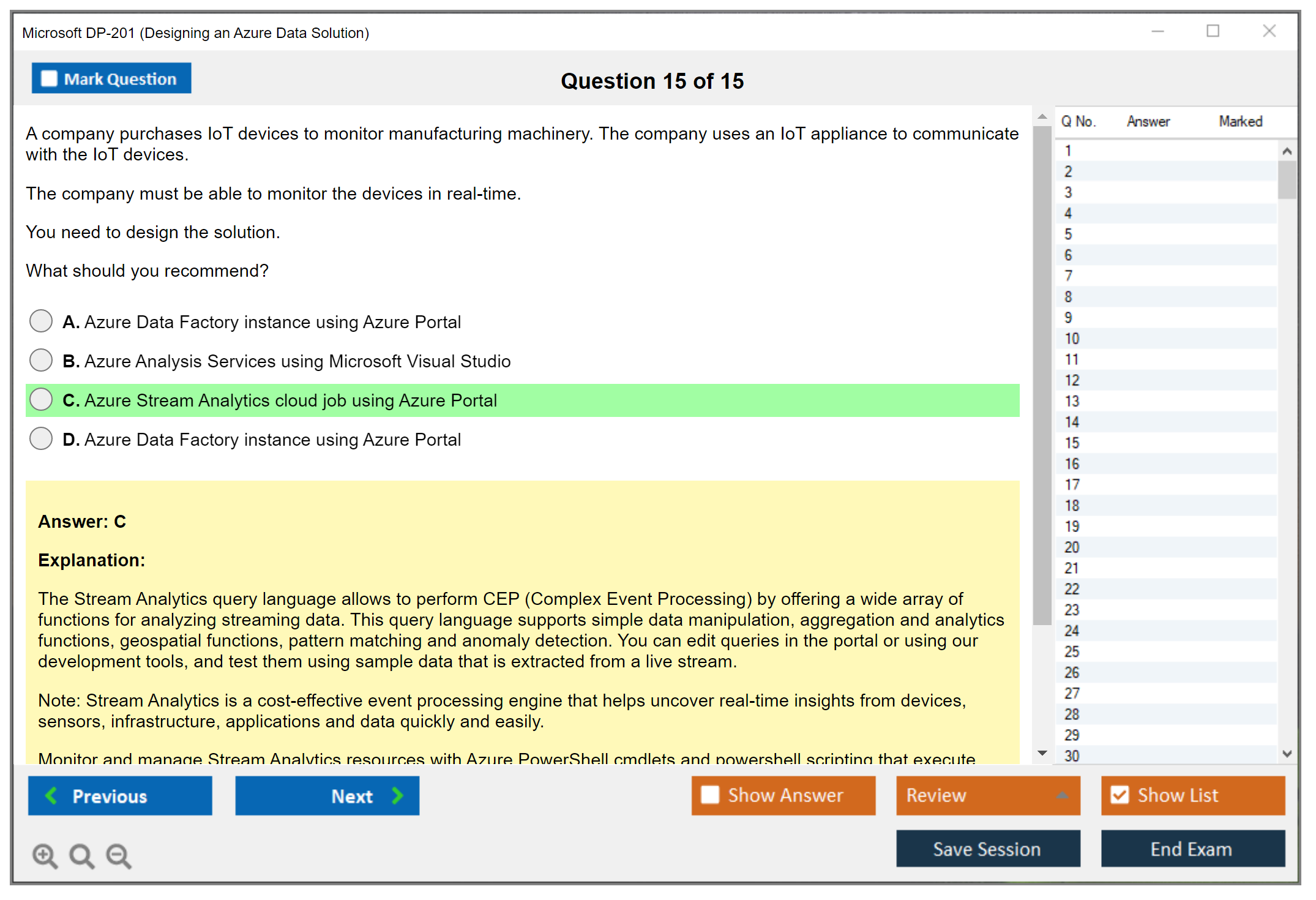Viewport: 1316px width, 900px height.
Task: Jump to question 15 in list
Action: (1072, 443)
